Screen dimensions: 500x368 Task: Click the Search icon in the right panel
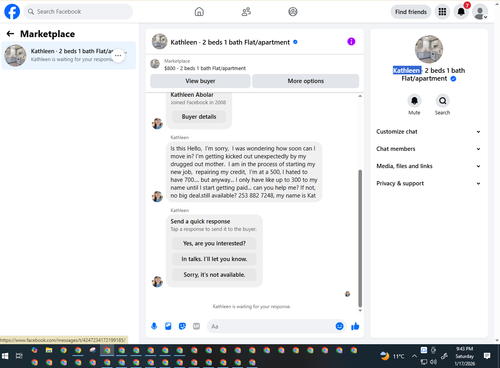click(x=442, y=101)
